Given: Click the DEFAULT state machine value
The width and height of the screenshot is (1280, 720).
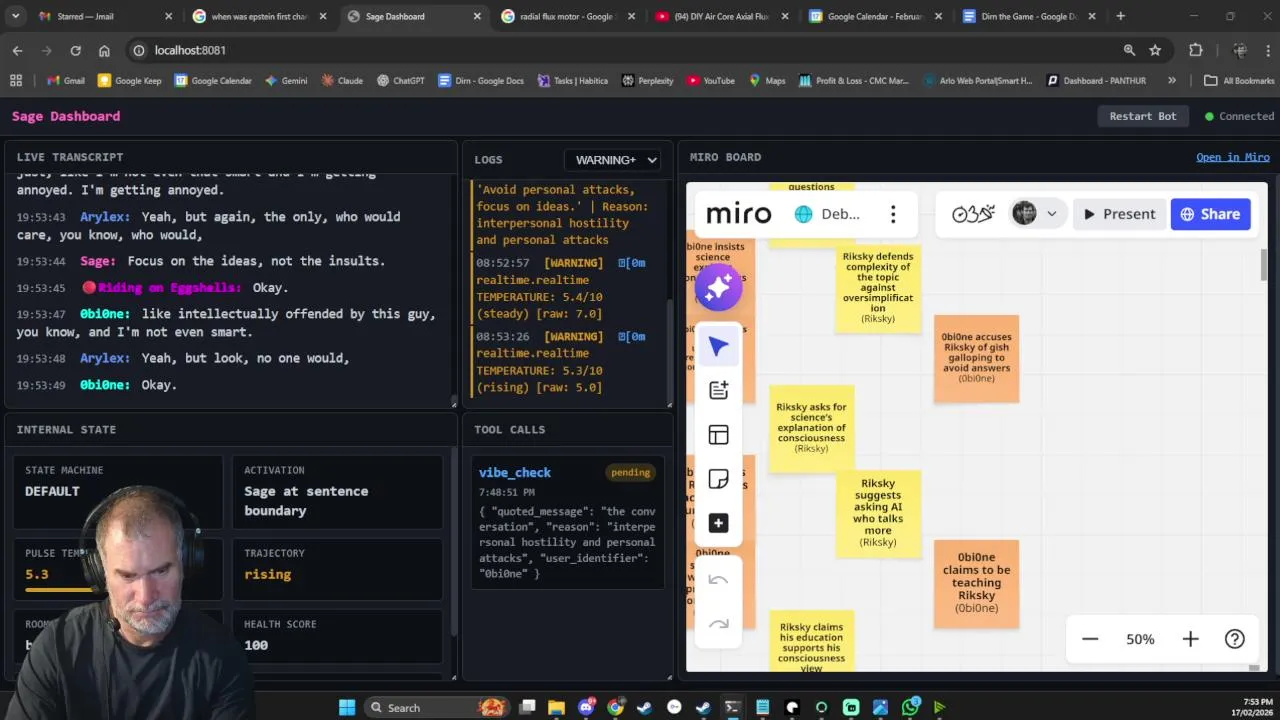Looking at the screenshot, I should click(x=52, y=491).
